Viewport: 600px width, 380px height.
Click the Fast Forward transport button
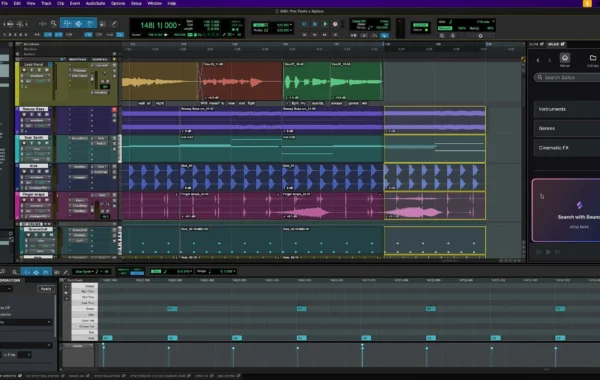point(325,34)
